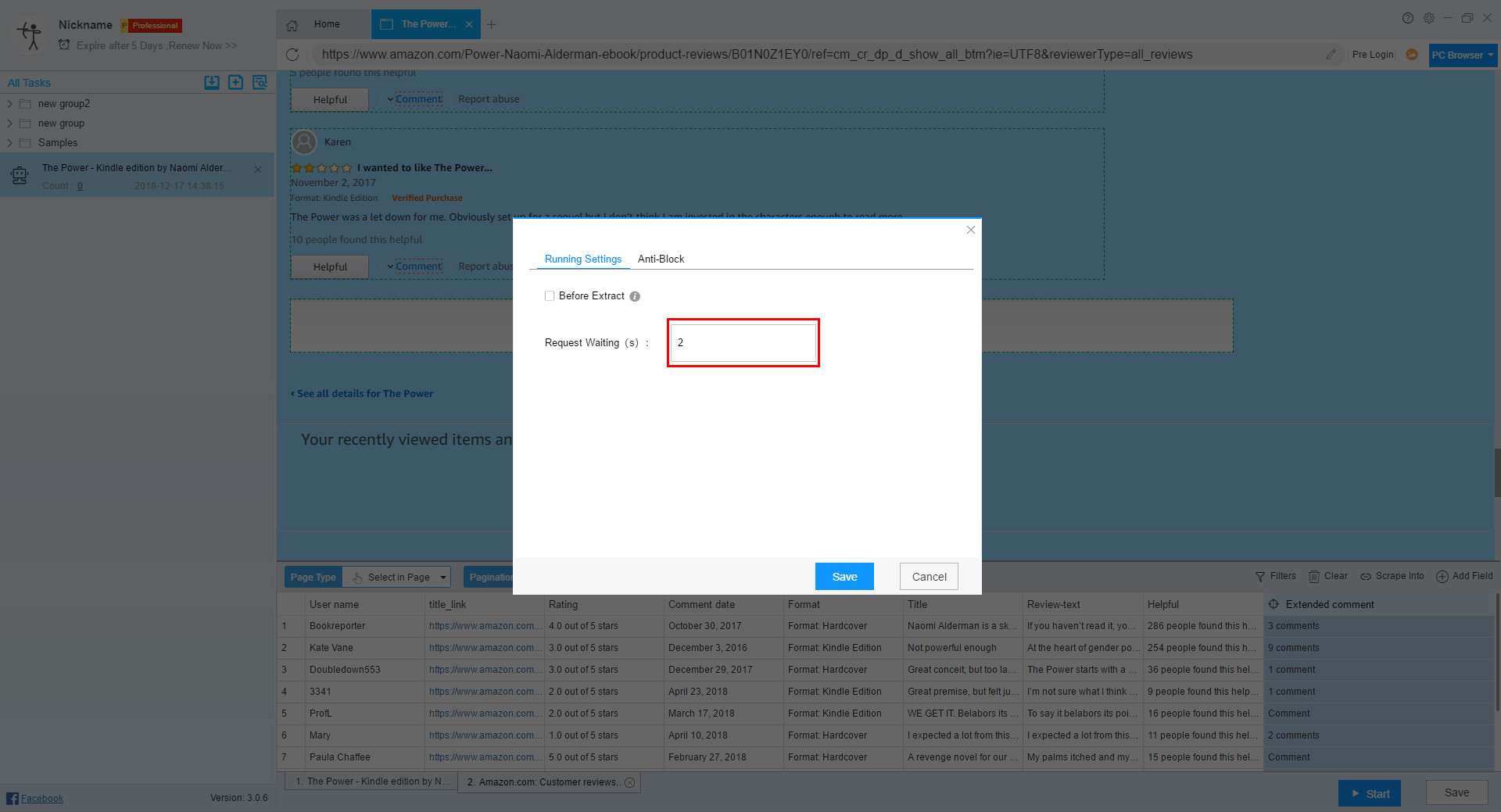Click the Facebook icon in status bar
Screen dimensions: 1501x812
click(x=12, y=798)
